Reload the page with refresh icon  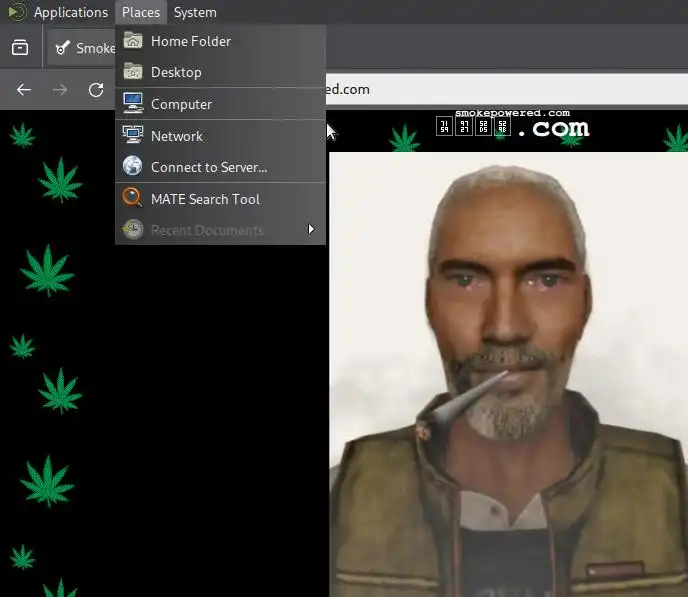point(96,90)
